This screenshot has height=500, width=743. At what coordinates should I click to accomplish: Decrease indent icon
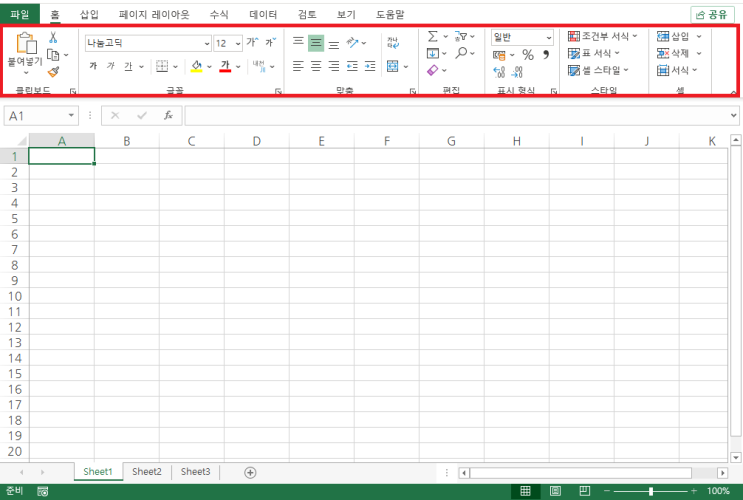[352, 66]
